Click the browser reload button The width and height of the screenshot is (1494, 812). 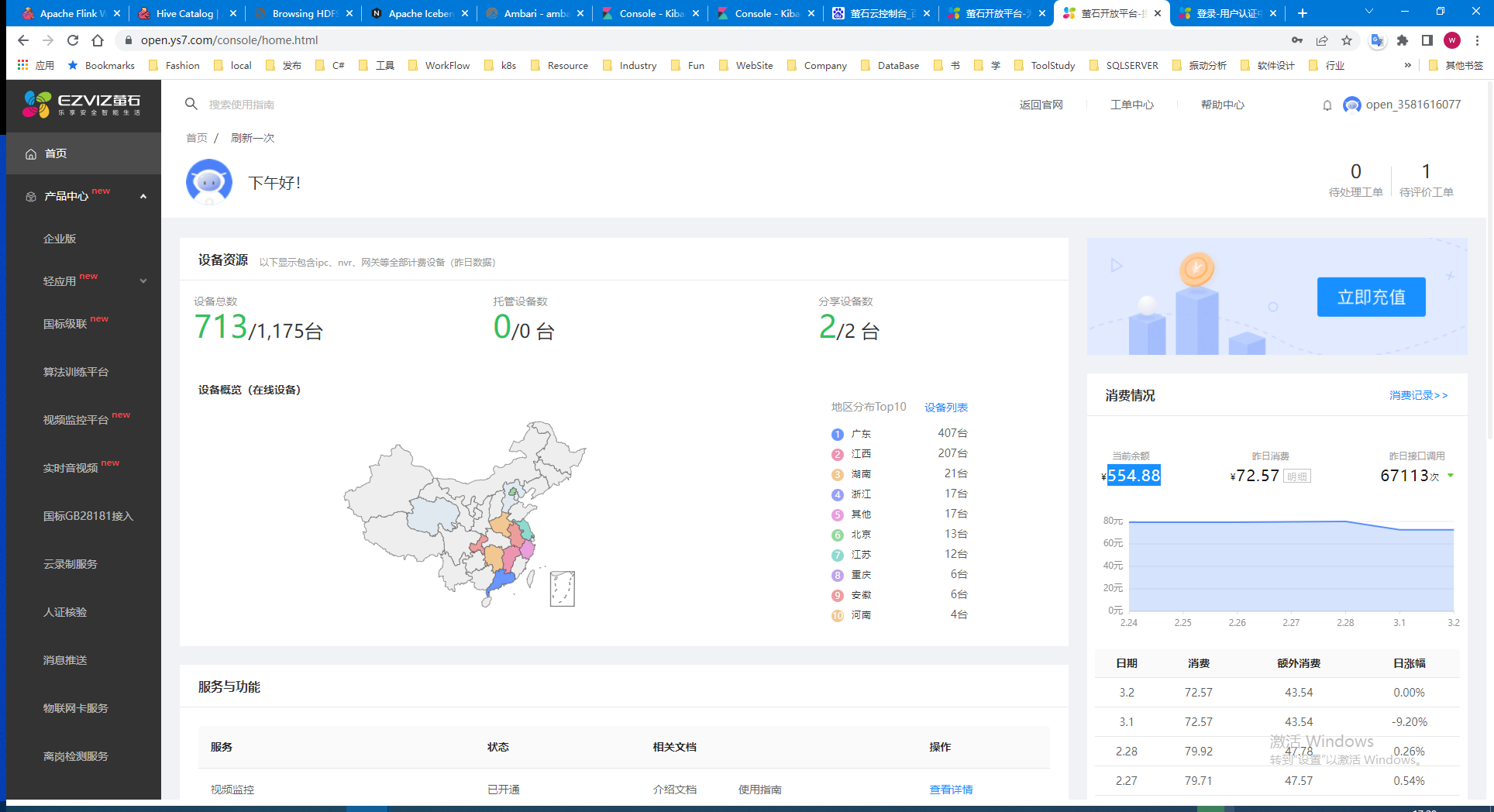pyautogui.click(x=73, y=40)
